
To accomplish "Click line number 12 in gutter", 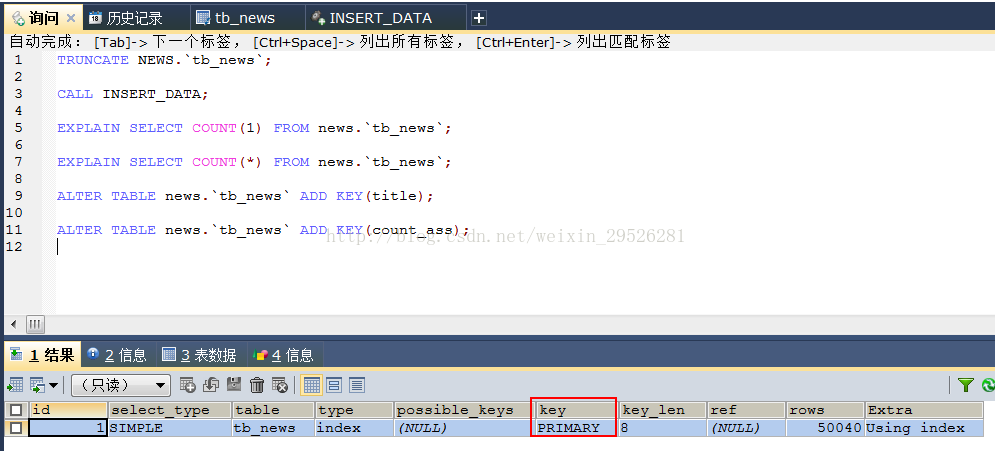I will click(14, 247).
